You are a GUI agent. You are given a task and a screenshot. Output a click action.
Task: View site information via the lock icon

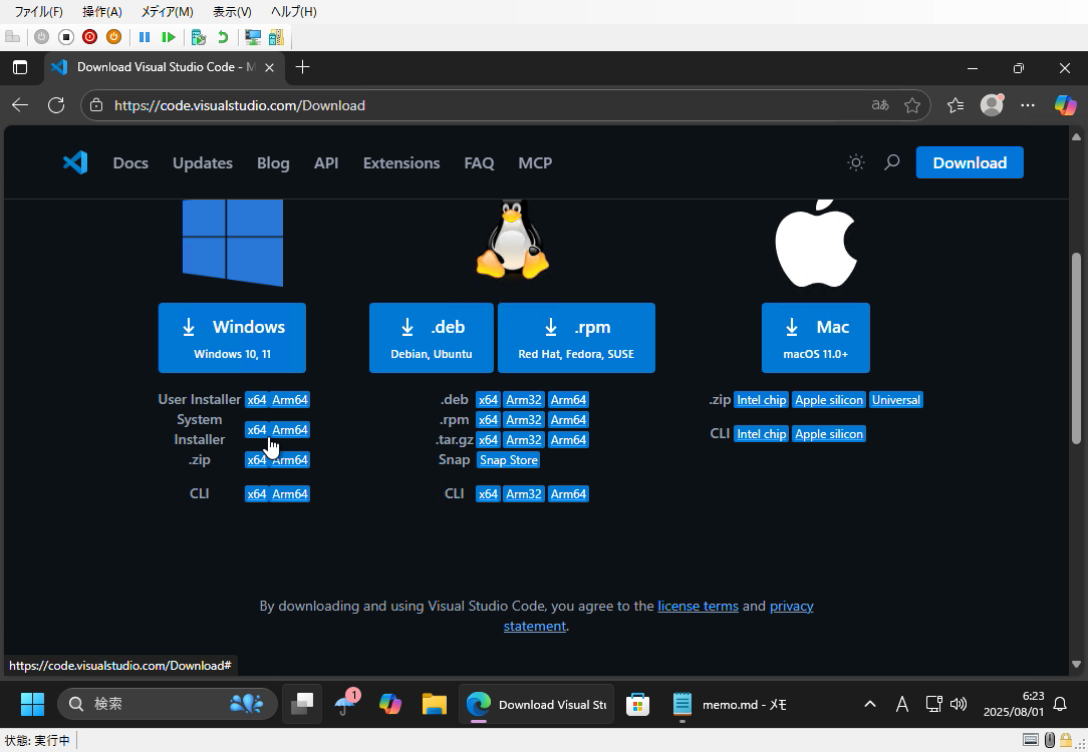[x=96, y=105]
